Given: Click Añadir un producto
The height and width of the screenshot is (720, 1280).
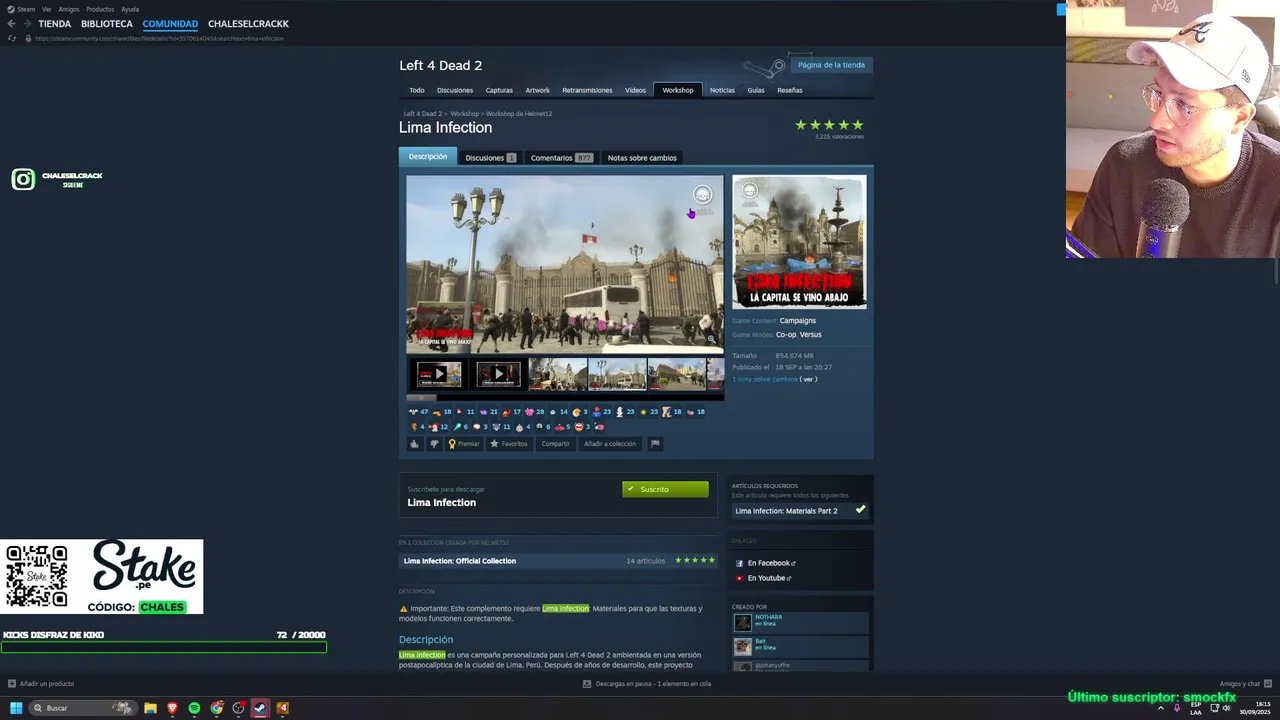Looking at the screenshot, I should pos(41,684).
